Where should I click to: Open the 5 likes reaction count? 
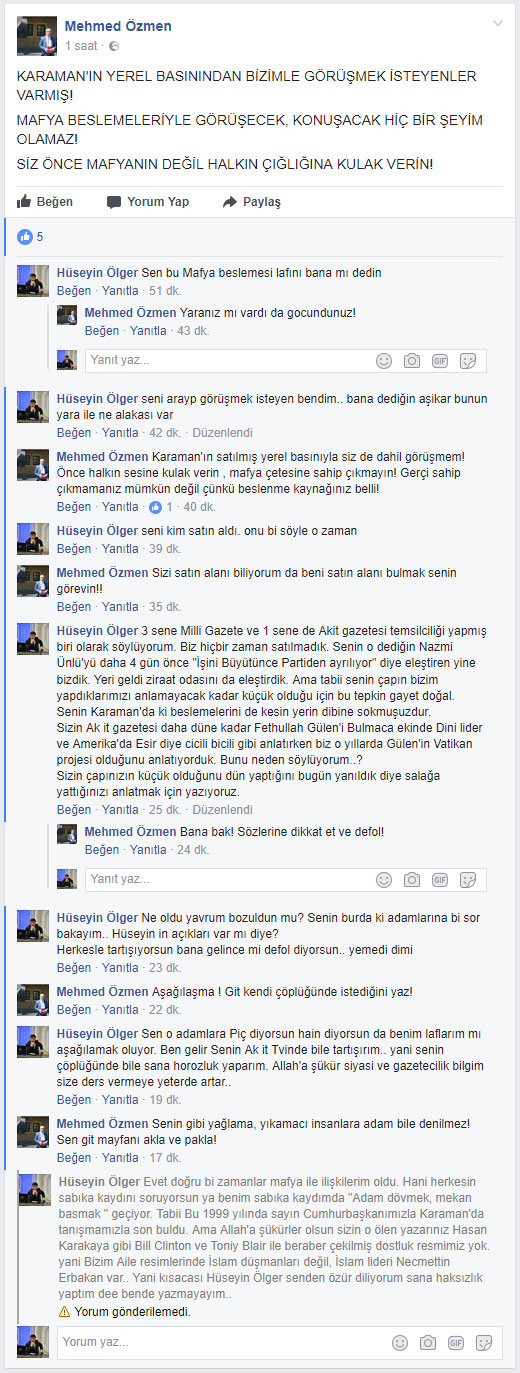tap(30, 237)
